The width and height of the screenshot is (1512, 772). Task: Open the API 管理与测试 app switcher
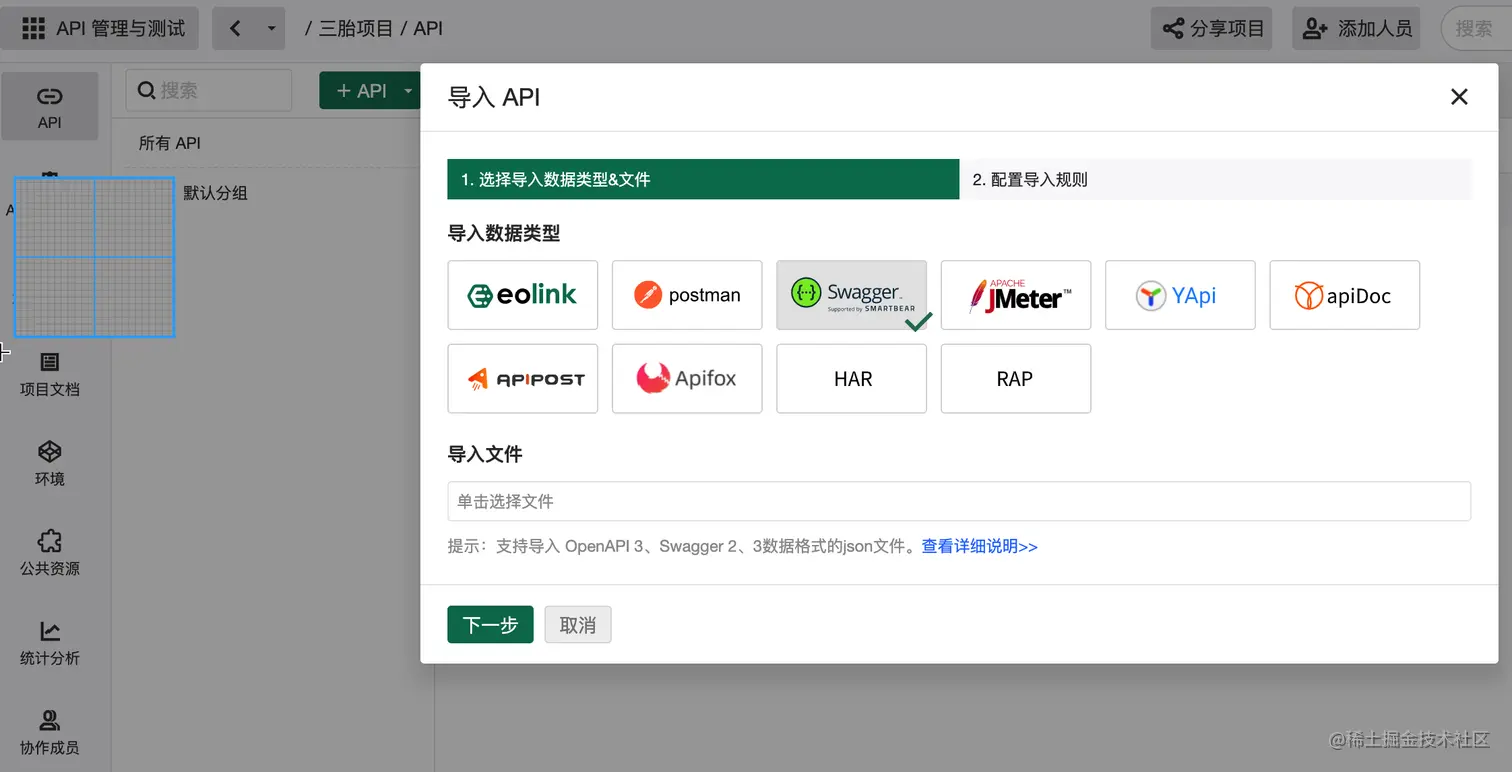100,28
